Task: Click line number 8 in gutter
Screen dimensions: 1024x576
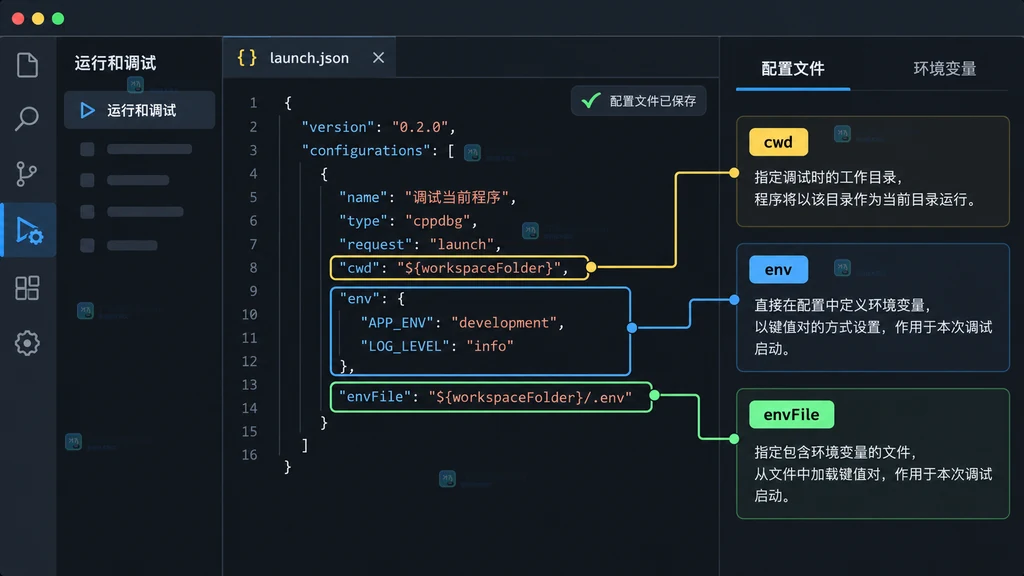Action: (x=253, y=268)
